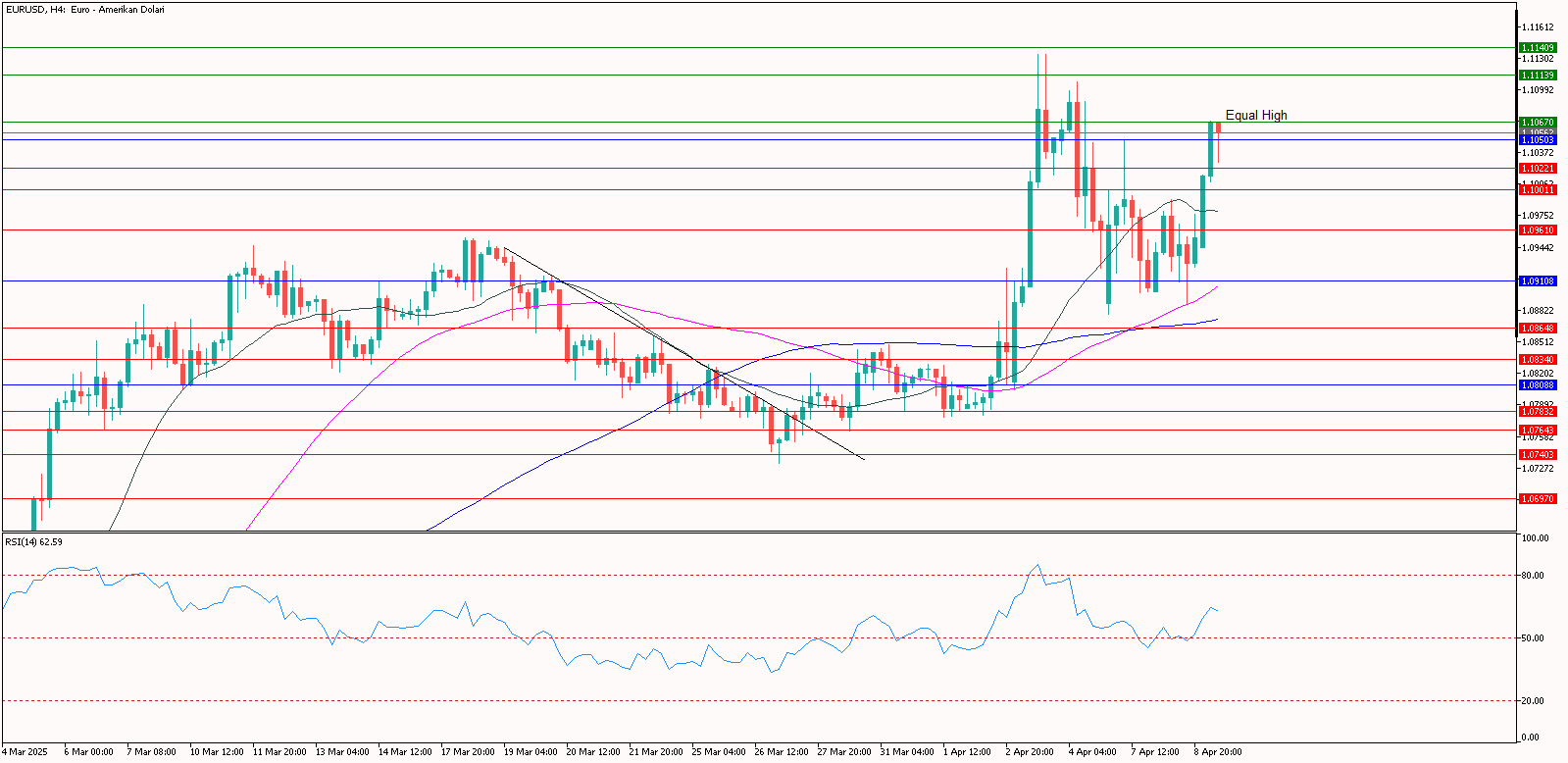Click the 11 Mar 20:00 time label
The image size is (1568, 763).
(279, 752)
